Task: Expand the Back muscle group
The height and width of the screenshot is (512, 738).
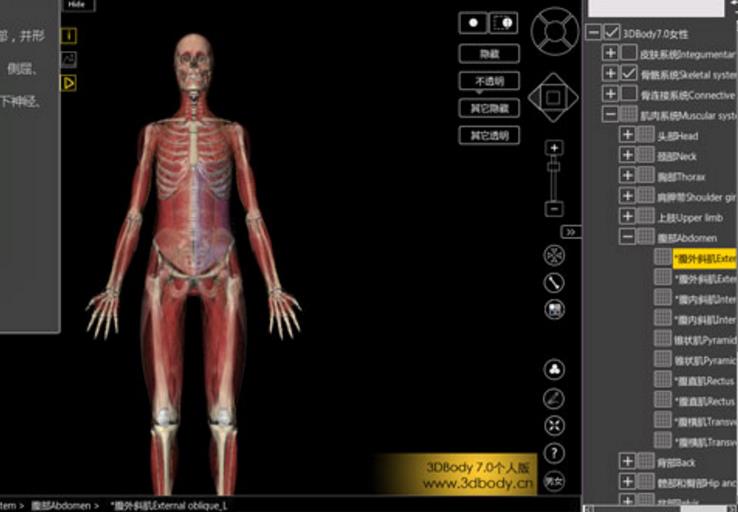Action: (x=627, y=461)
